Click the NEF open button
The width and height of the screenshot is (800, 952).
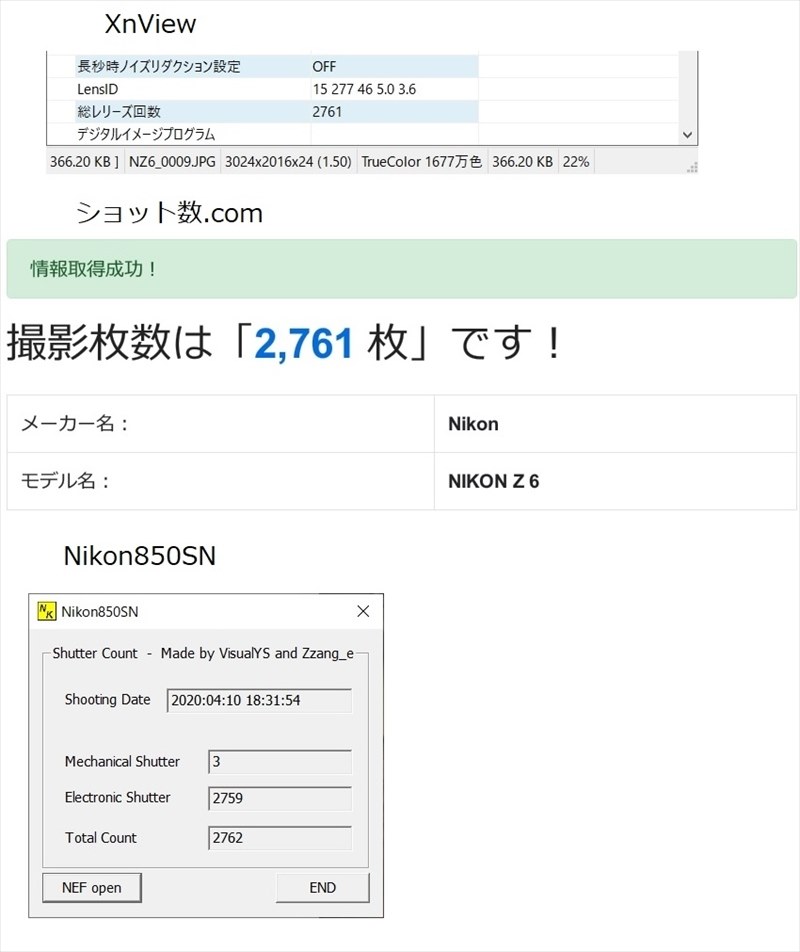point(92,888)
